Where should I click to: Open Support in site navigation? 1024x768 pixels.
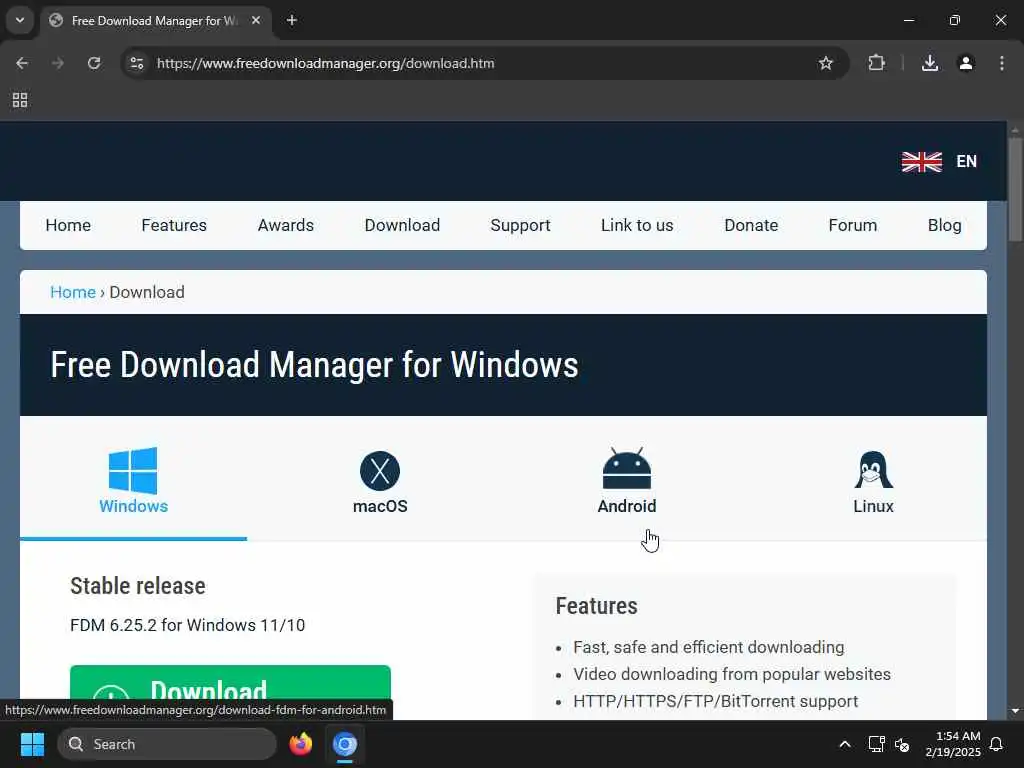point(520,225)
